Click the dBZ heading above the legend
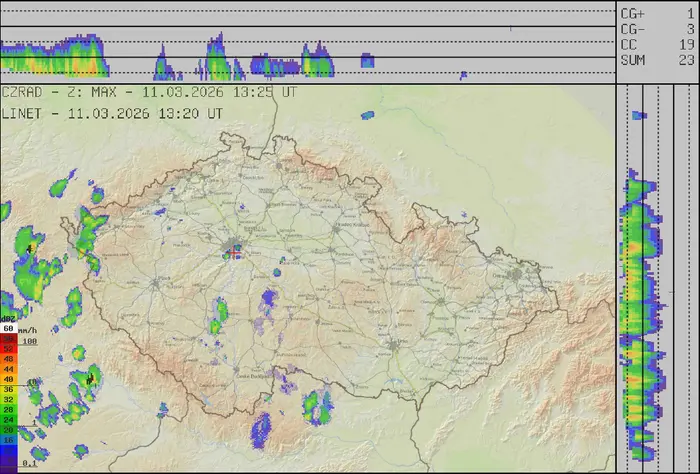 pyautogui.click(x=7, y=319)
